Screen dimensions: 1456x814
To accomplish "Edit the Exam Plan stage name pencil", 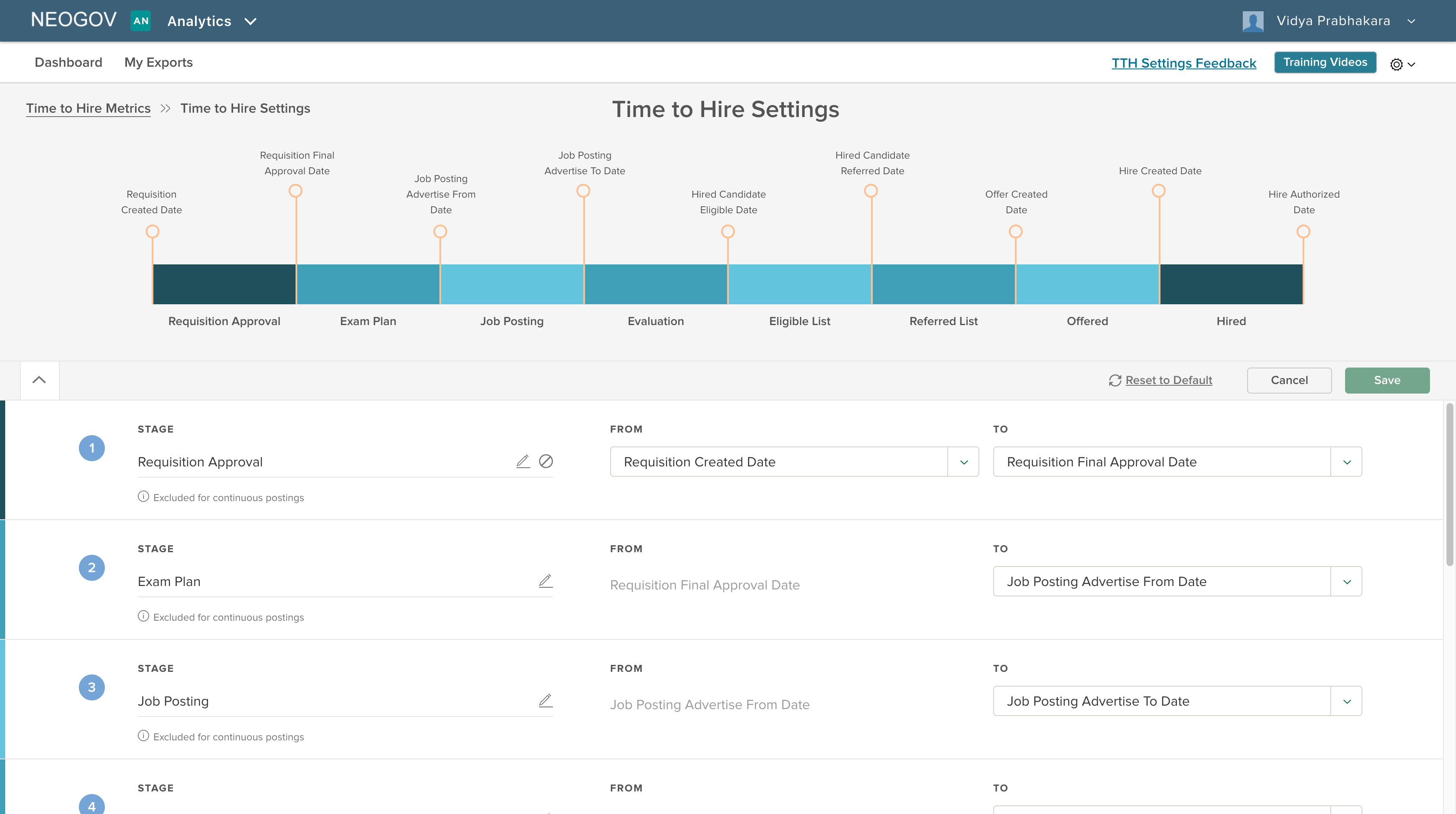I will 546,581.
